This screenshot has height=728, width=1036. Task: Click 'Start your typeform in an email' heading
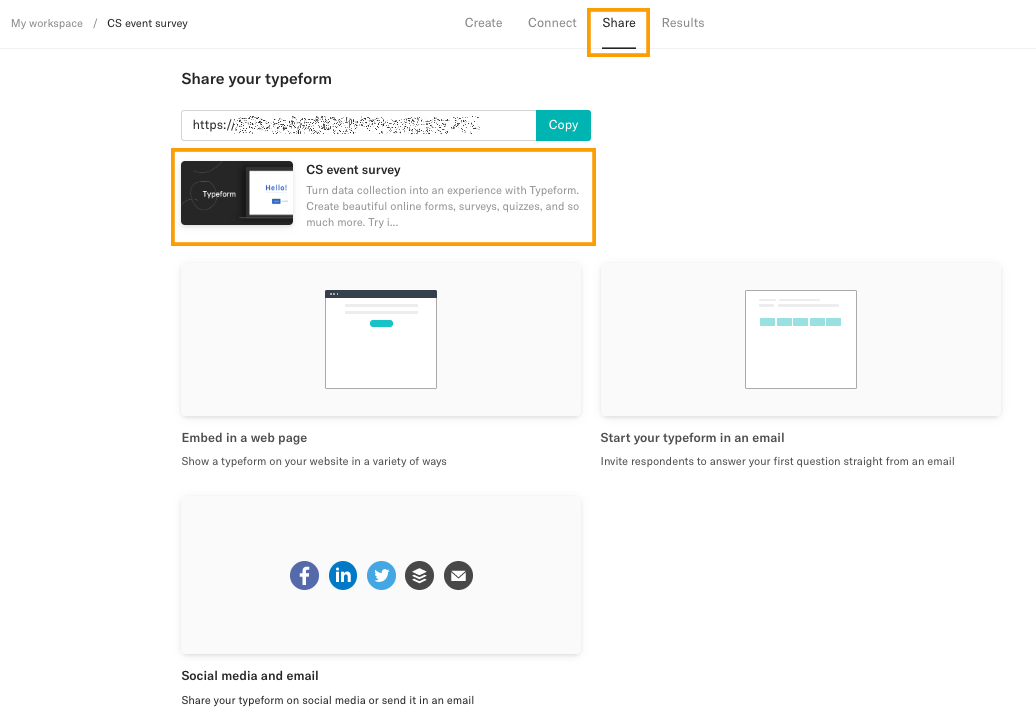(x=692, y=438)
